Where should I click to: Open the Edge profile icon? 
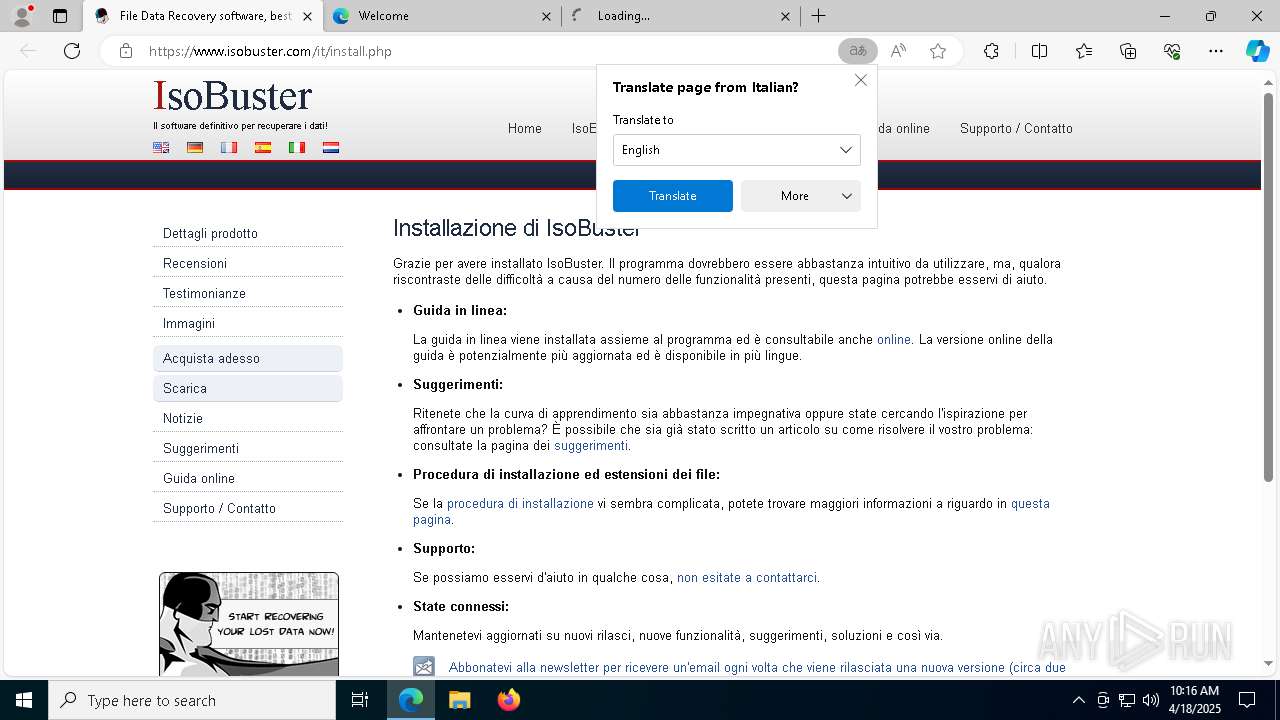(22, 16)
